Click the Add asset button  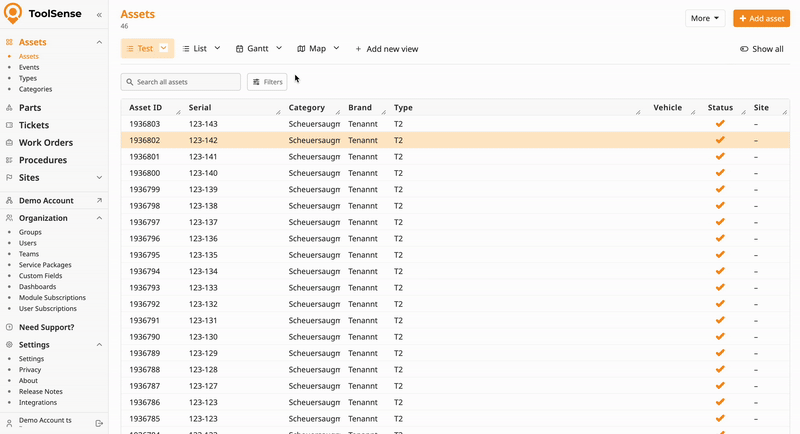pyautogui.click(x=761, y=18)
